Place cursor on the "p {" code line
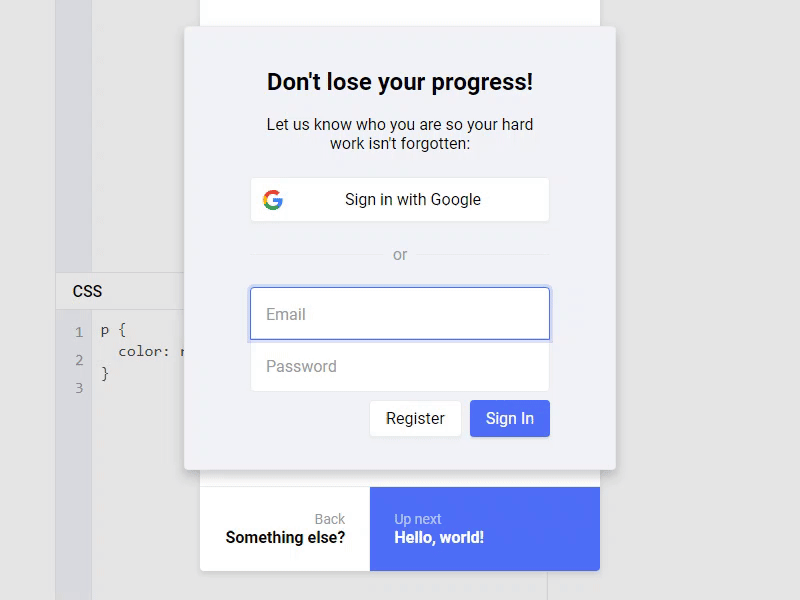The image size is (800, 600). pyautogui.click(x=113, y=329)
